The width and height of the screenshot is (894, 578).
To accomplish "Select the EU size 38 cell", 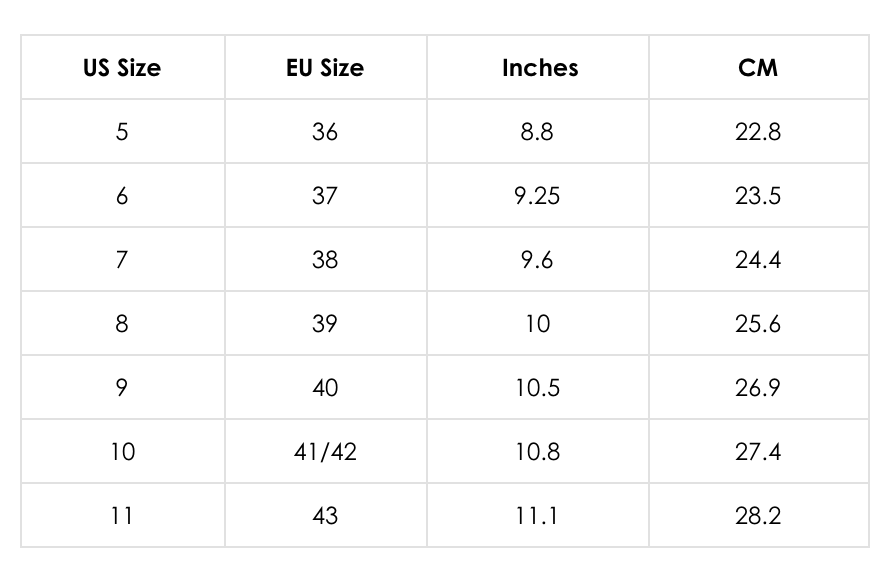I will point(325,260).
